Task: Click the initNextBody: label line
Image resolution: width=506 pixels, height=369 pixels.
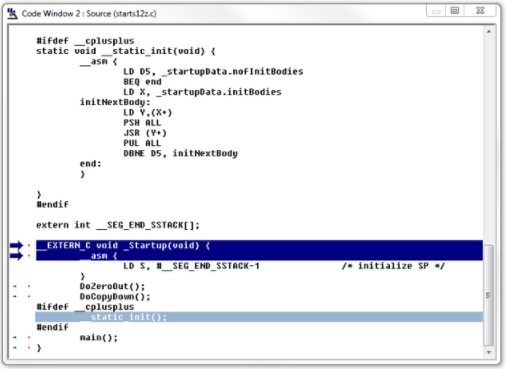Action: click(115, 102)
